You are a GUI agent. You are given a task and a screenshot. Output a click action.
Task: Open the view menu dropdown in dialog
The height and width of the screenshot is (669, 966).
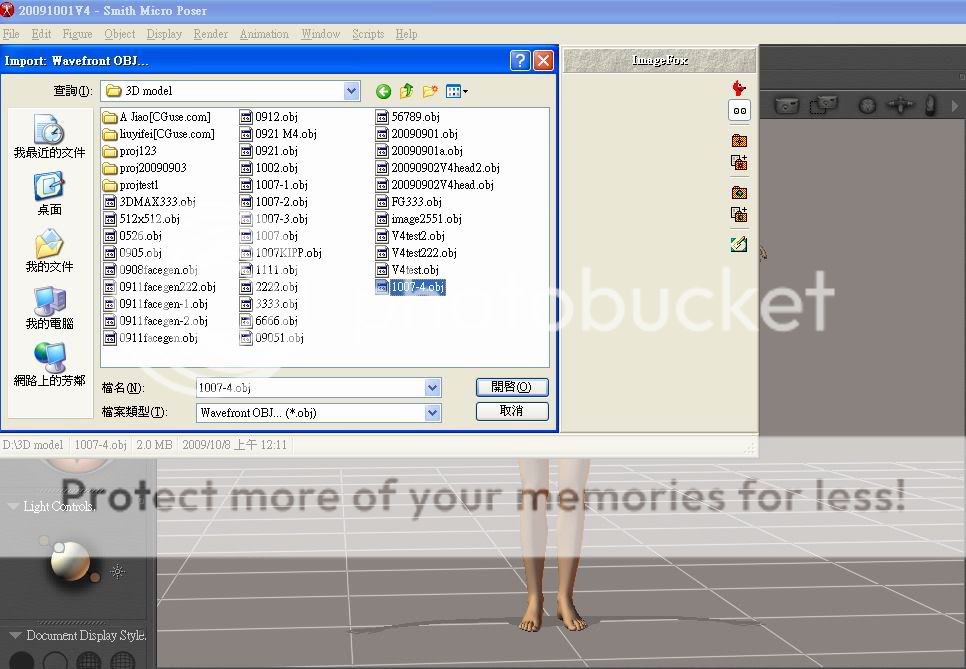(x=457, y=92)
